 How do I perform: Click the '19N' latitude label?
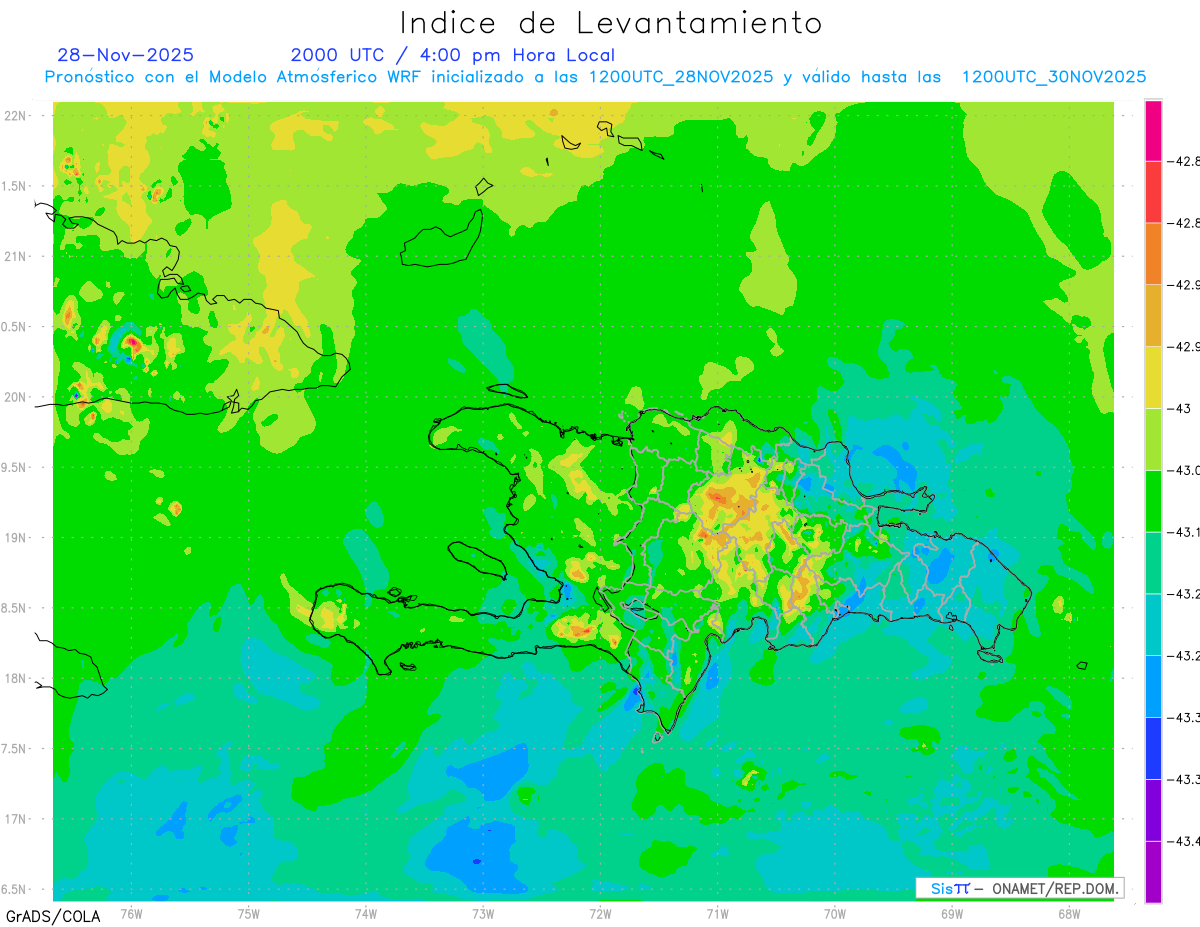tap(14, 537)
